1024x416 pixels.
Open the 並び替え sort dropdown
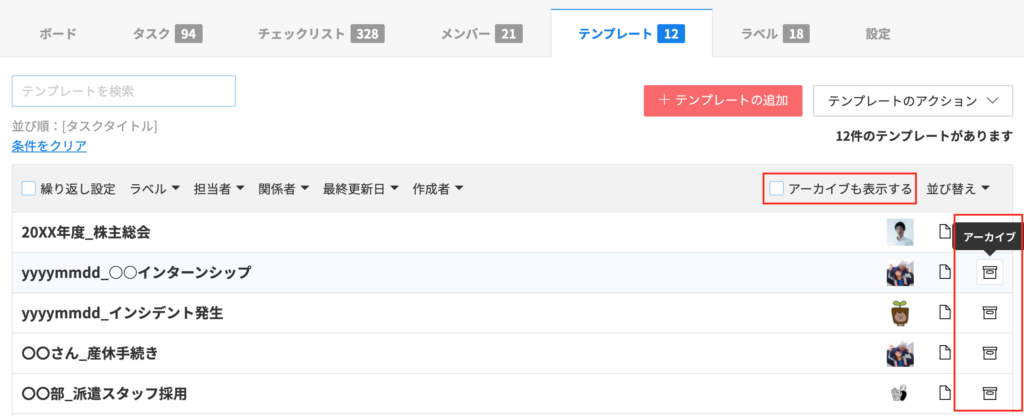957,188
